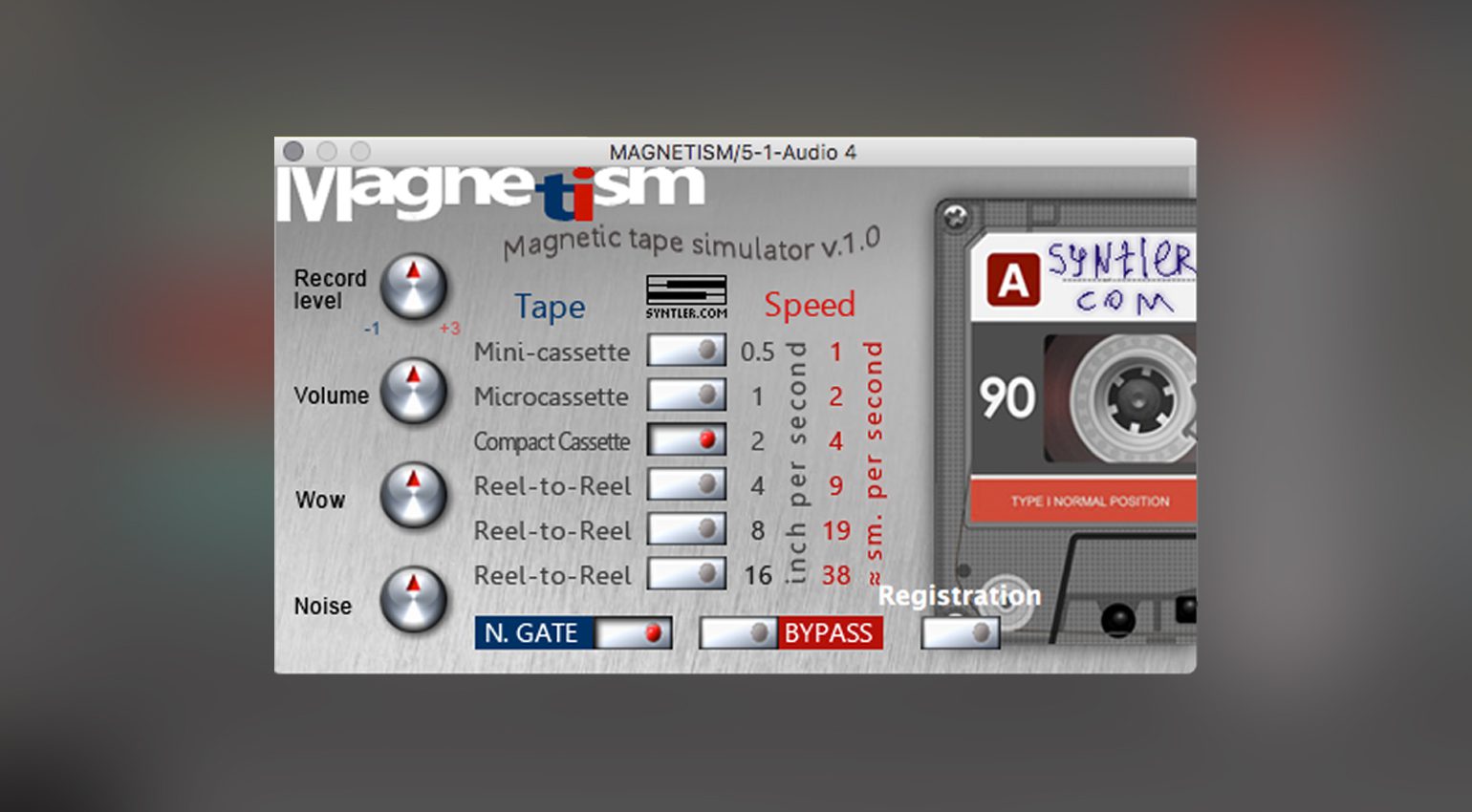
Task: Toggle the Compact Cassette tape switch
Action: (686, 439)
